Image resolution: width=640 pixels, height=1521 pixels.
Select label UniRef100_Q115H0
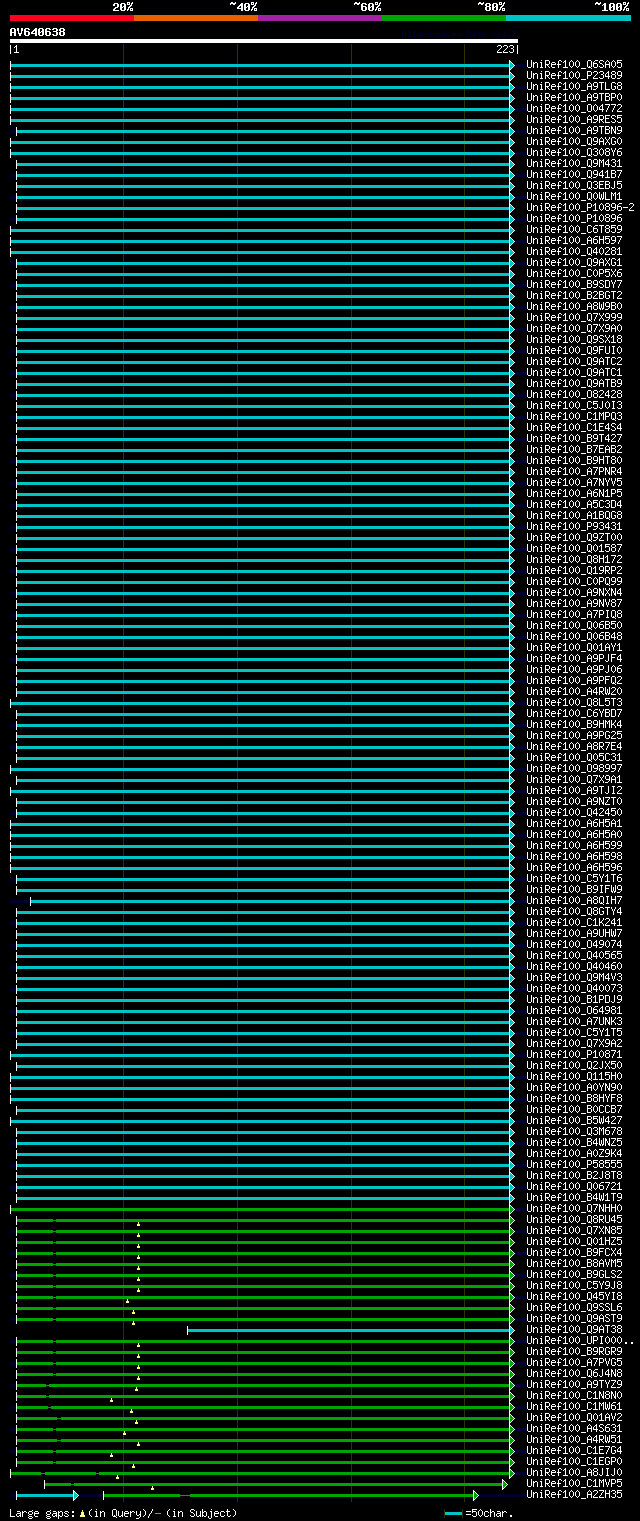574,1076
